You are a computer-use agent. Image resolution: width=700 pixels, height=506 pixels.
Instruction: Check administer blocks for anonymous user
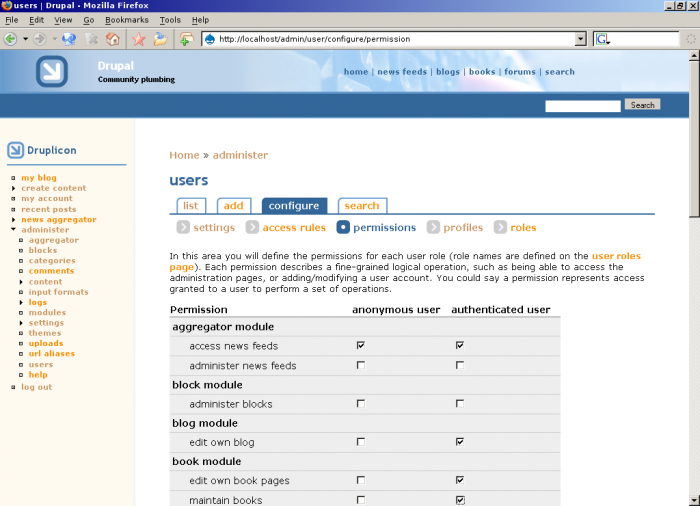[x=361, y=404]
